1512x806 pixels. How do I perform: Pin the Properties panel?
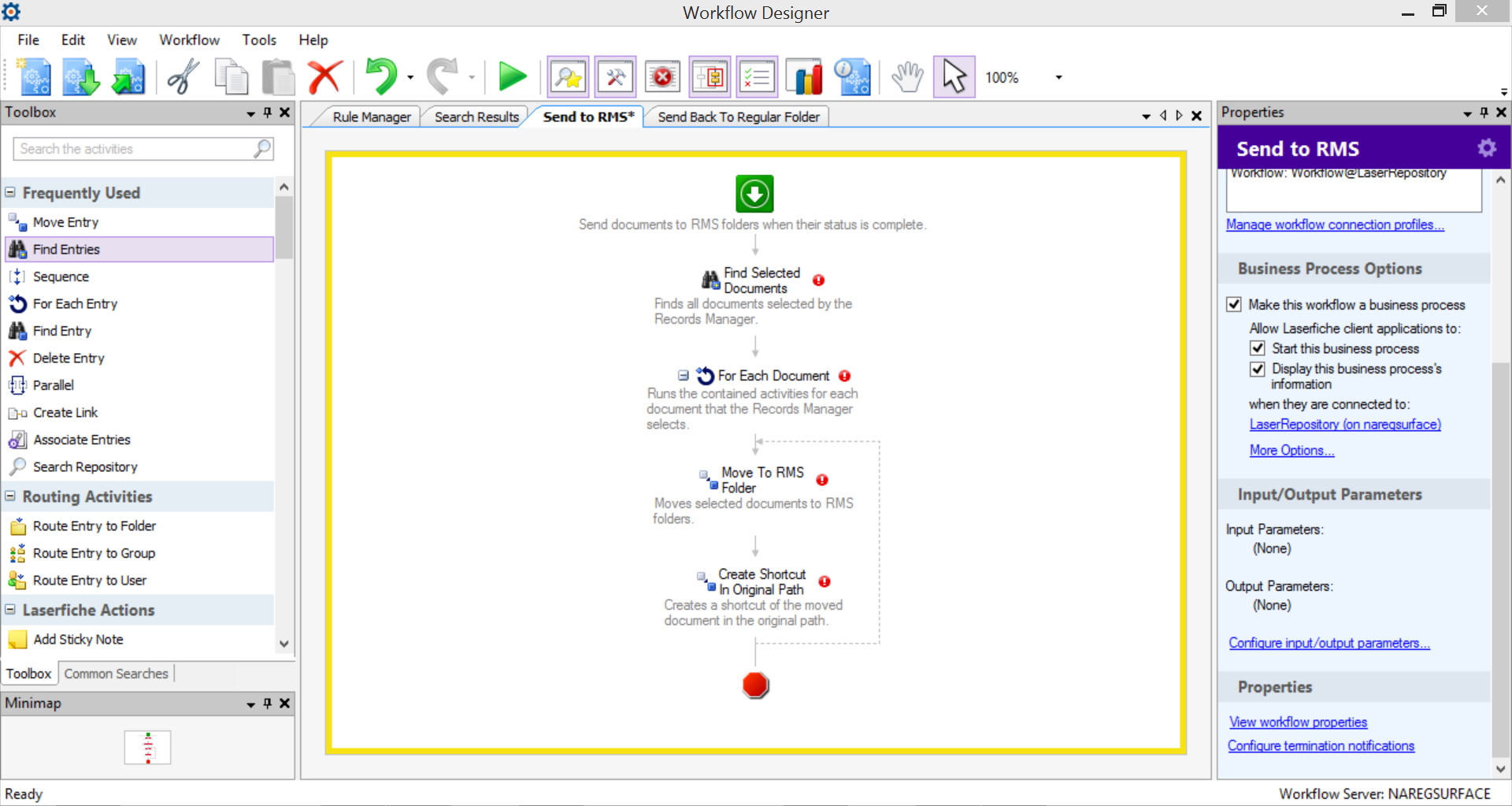pyautogui.click(x=1484, y=113)
